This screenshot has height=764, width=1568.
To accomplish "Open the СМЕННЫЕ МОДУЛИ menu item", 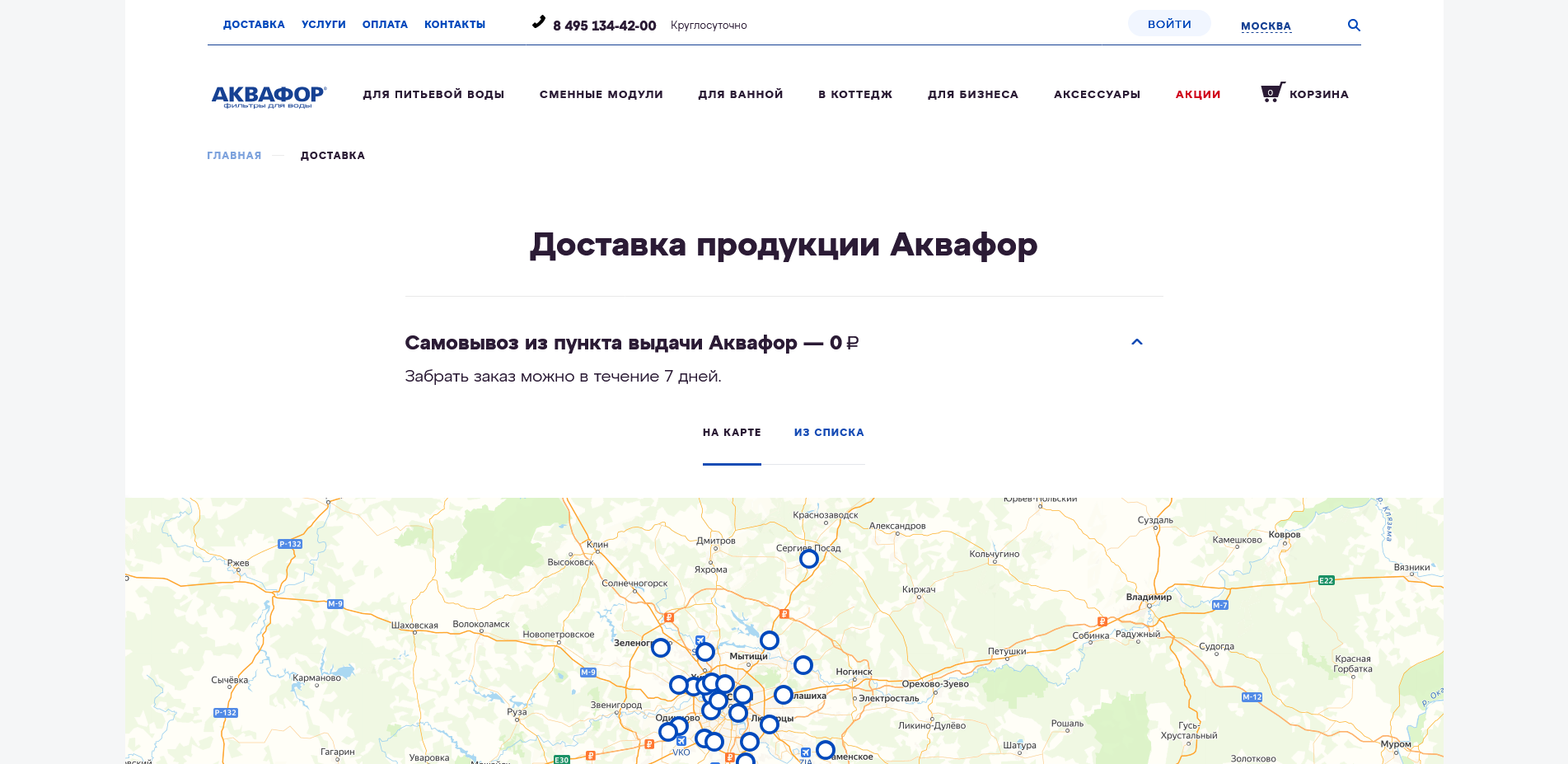I will click(601, 94).
